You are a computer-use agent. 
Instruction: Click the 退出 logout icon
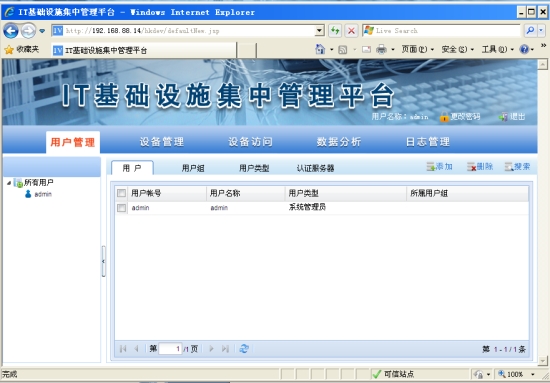tap(503, 117)
